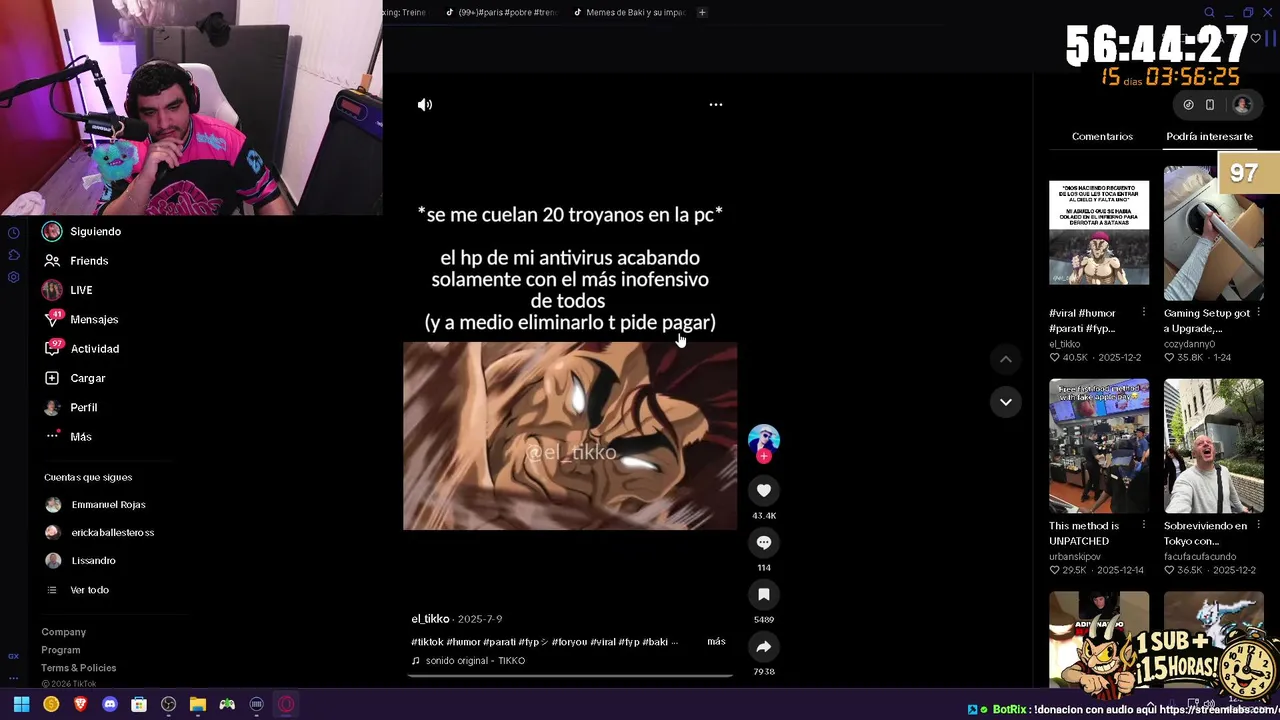Open options for Gaming Setup recommendation
The width and height of the screenshot is (1280, 720).
tap(1258, 313)
